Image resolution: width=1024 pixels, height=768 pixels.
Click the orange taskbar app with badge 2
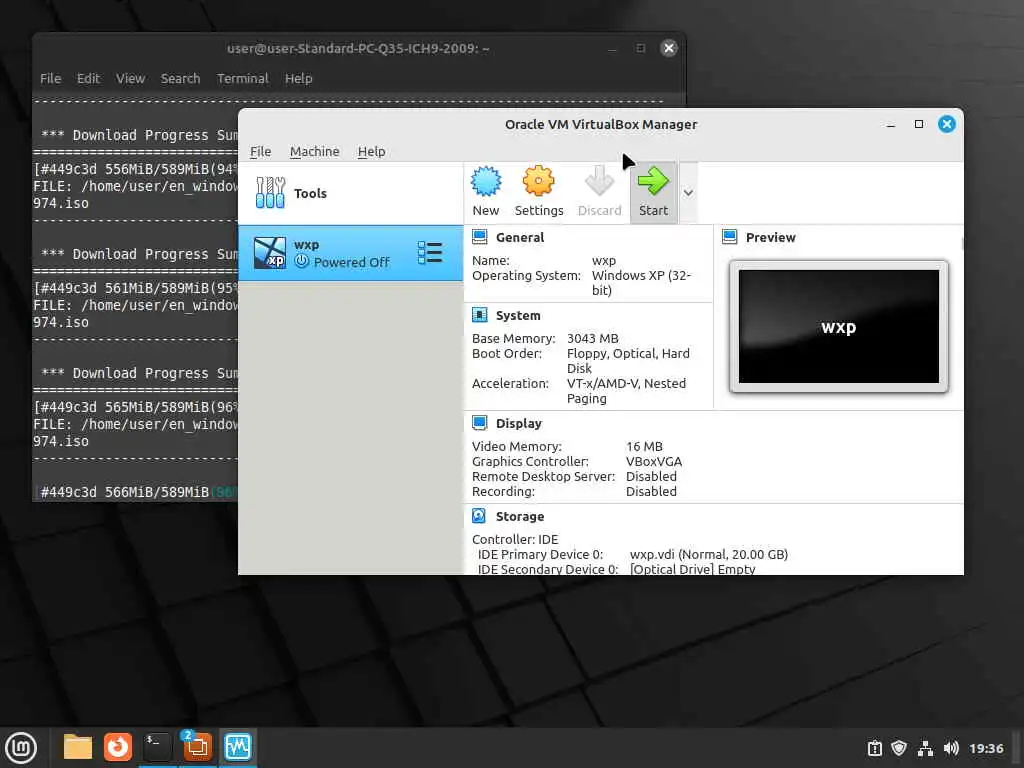(x=197, y=746)
